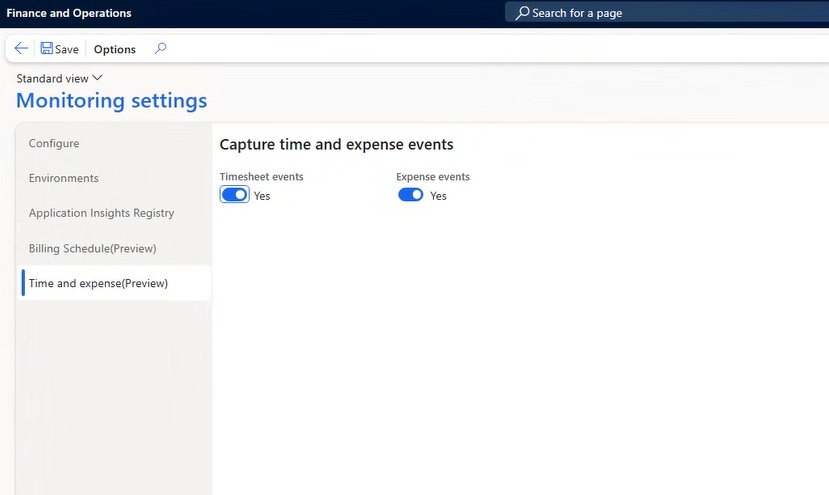This screenshot has width=829, height=495.
Task: Select the Application Insights Registry tab
Action: pyautogui.click(x=101, y=213)
